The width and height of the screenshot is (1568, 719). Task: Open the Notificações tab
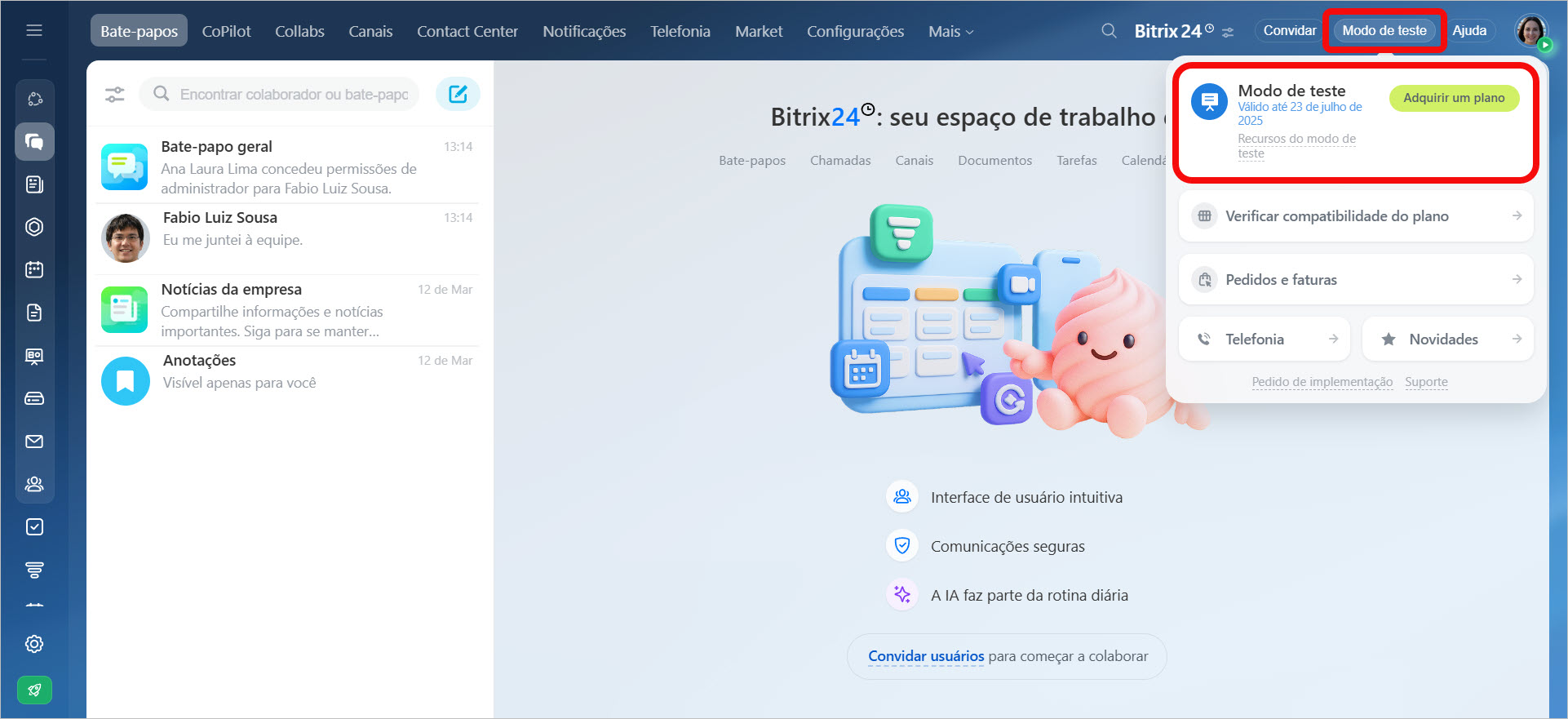584,31
